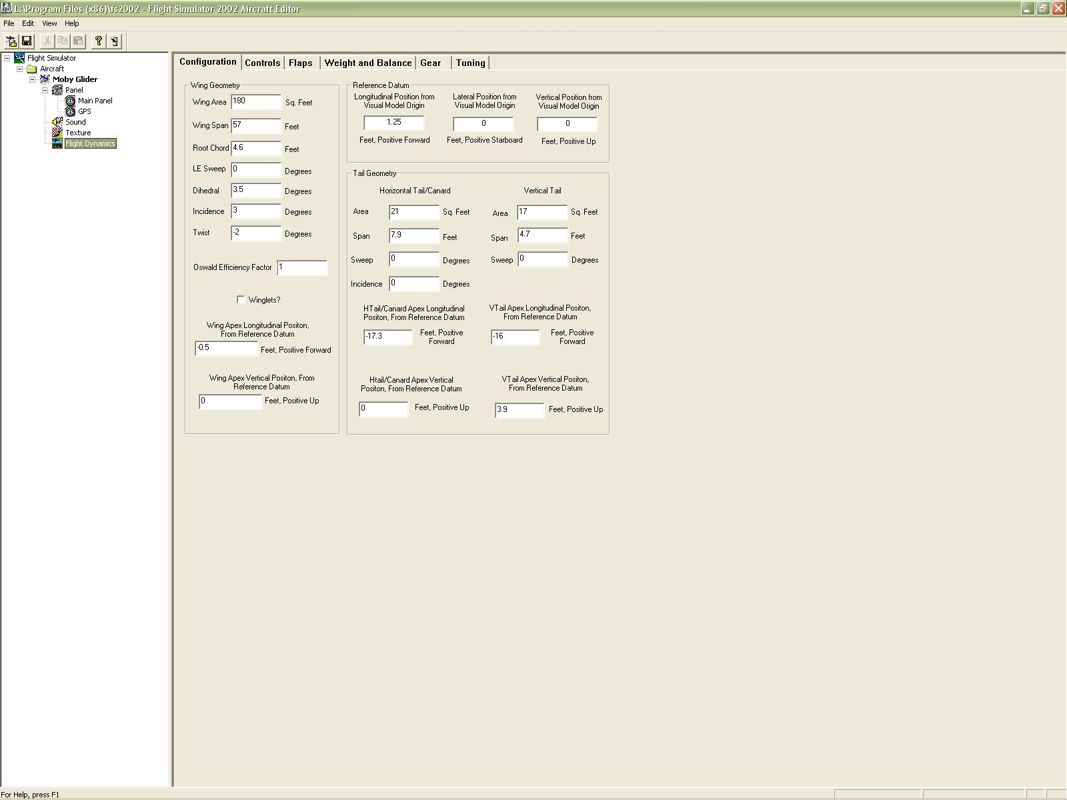Click the save floppy disk icon
This screenshot has width=1067, height=800.
pos(27,41)
